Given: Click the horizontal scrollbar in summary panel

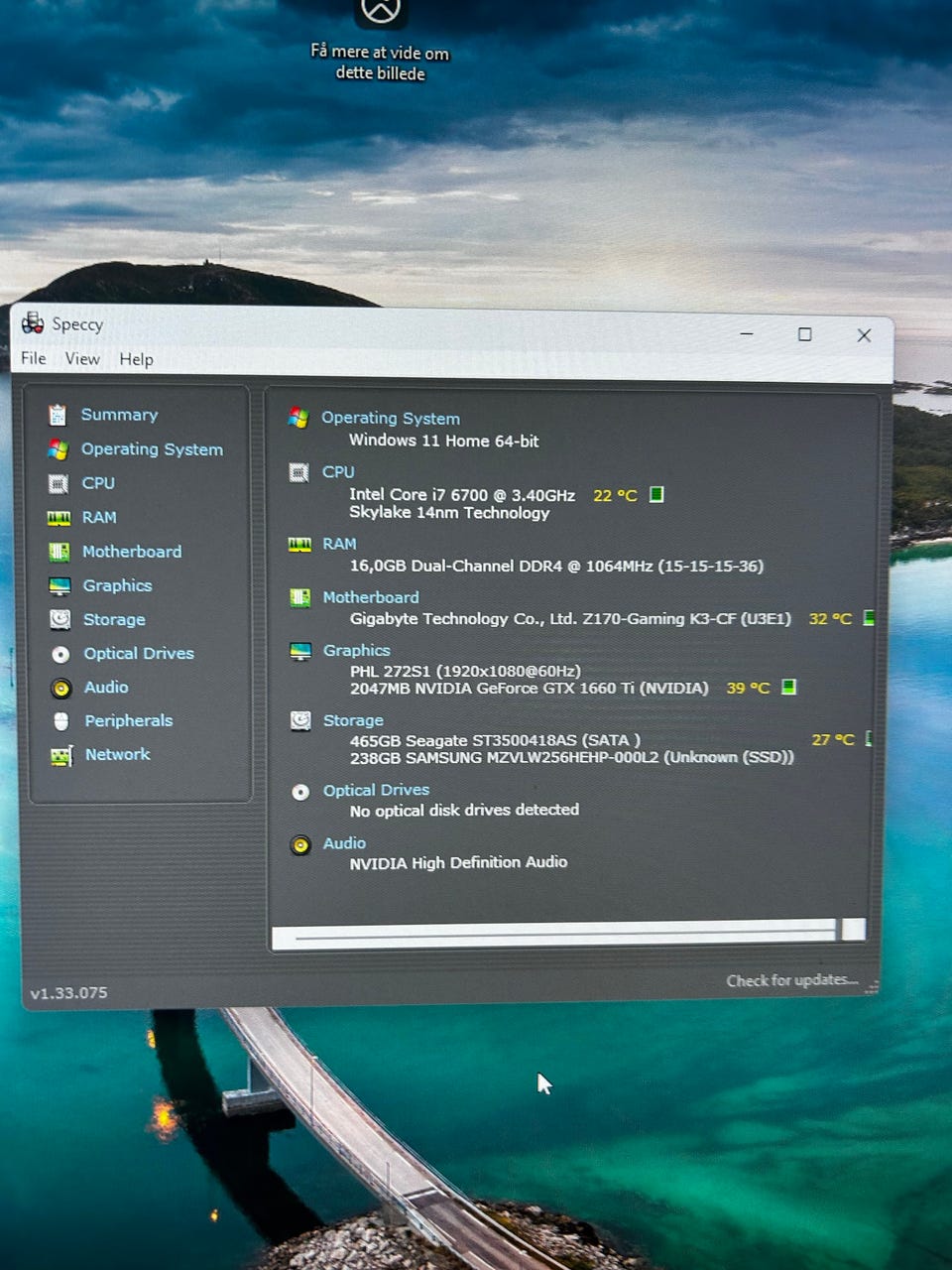Looking at the screenshot, I should click(x=567, y=933).
